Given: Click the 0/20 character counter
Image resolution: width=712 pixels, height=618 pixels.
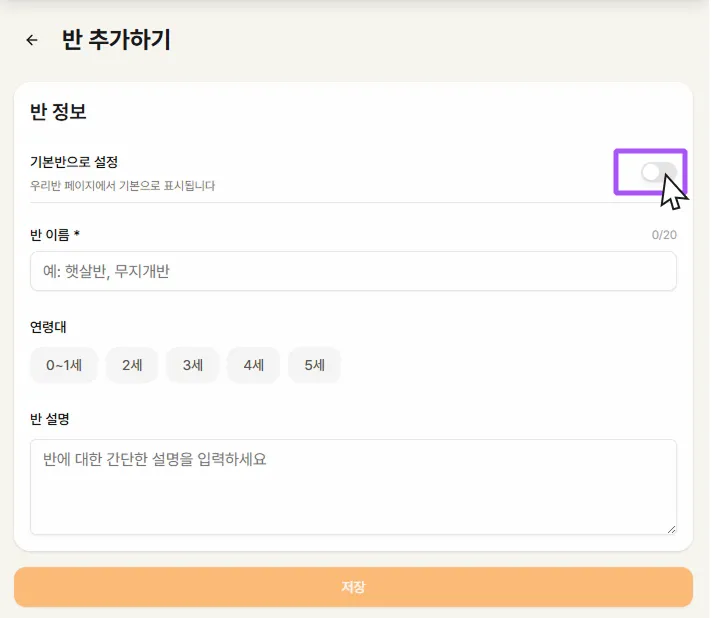Looking at the screenshot, I should coord(664,235).
